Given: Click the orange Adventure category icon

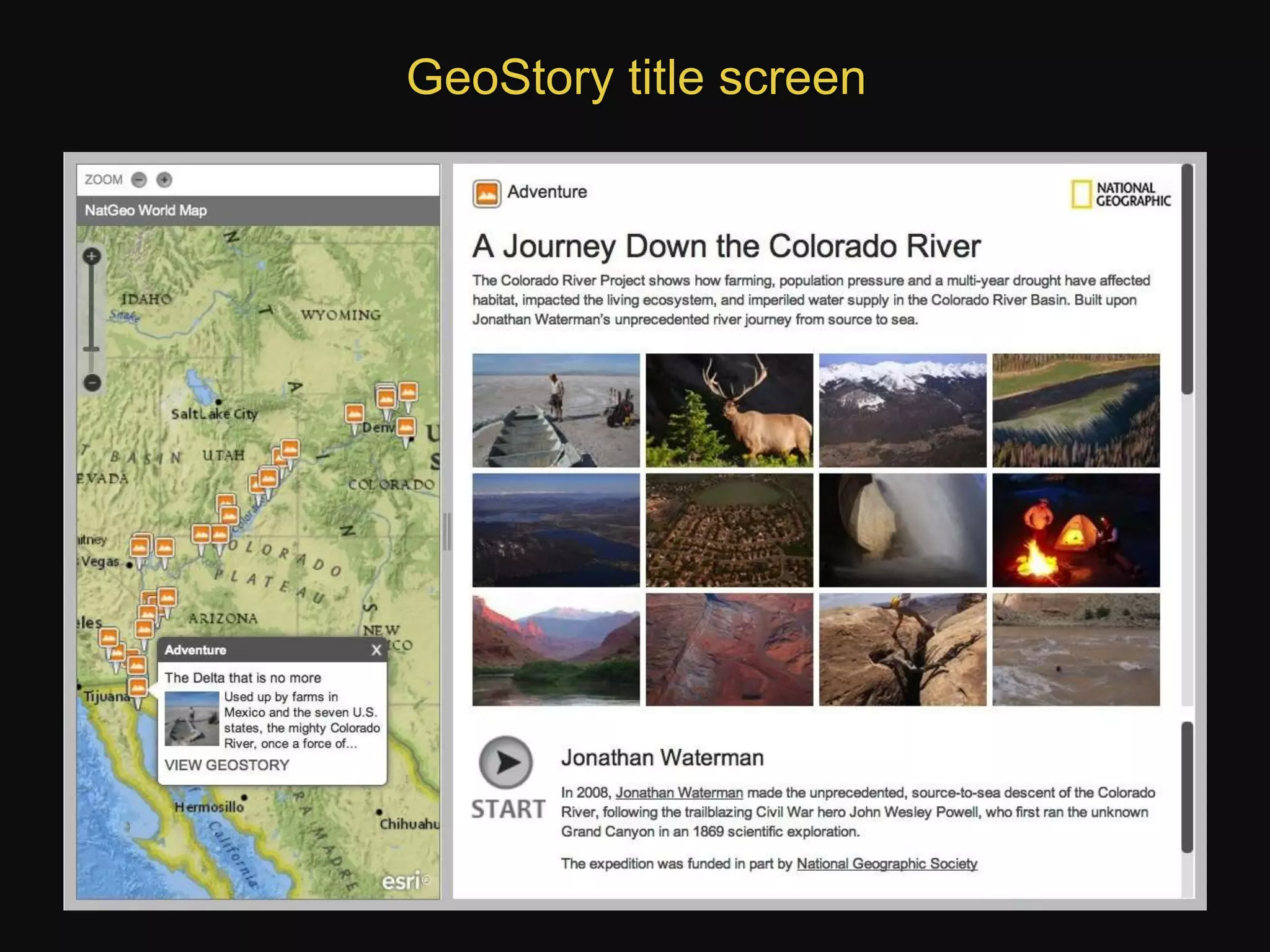Looking at the screenshot, I should click(487, 193).
